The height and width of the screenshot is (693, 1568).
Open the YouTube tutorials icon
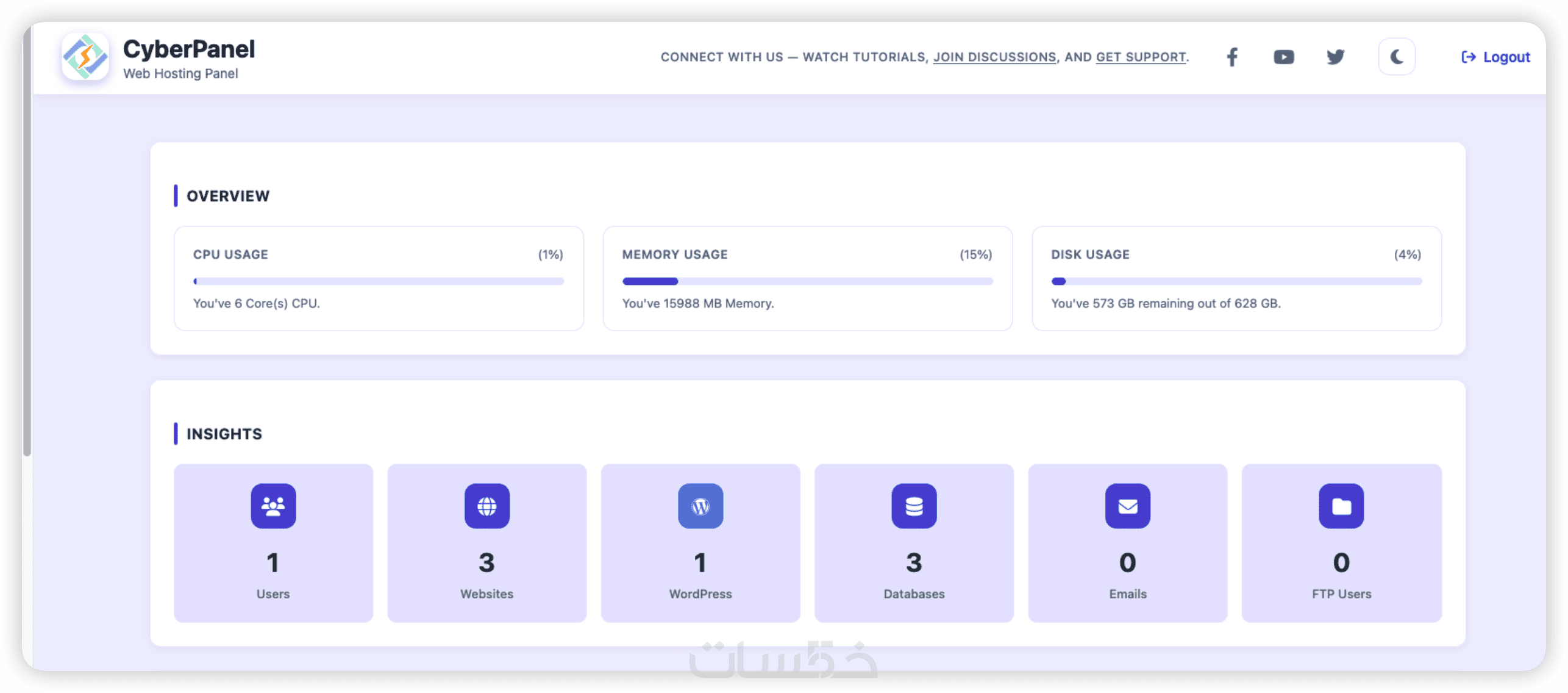1284,57
